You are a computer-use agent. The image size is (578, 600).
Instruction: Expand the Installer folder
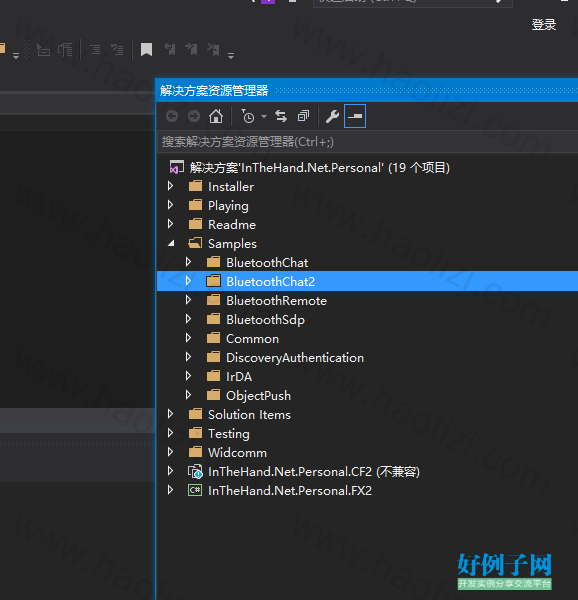pos(171,186)
